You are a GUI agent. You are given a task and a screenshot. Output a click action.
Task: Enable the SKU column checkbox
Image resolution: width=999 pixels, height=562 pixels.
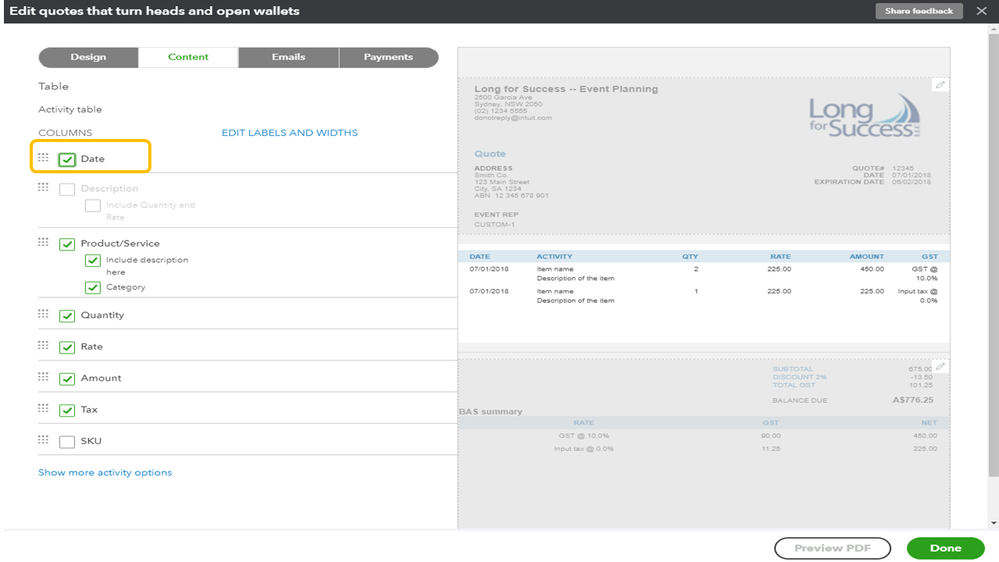67,442
